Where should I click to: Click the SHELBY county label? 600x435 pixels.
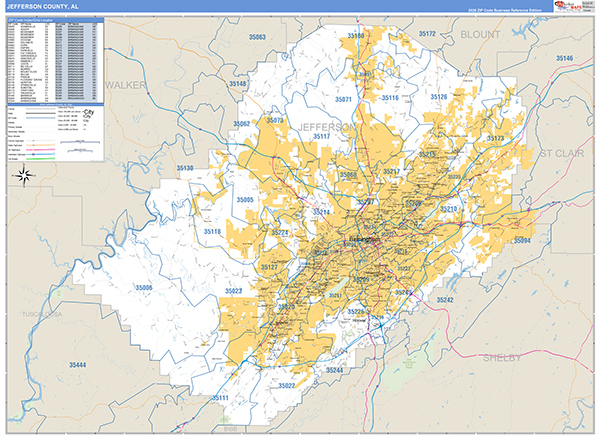coord(502,358)
